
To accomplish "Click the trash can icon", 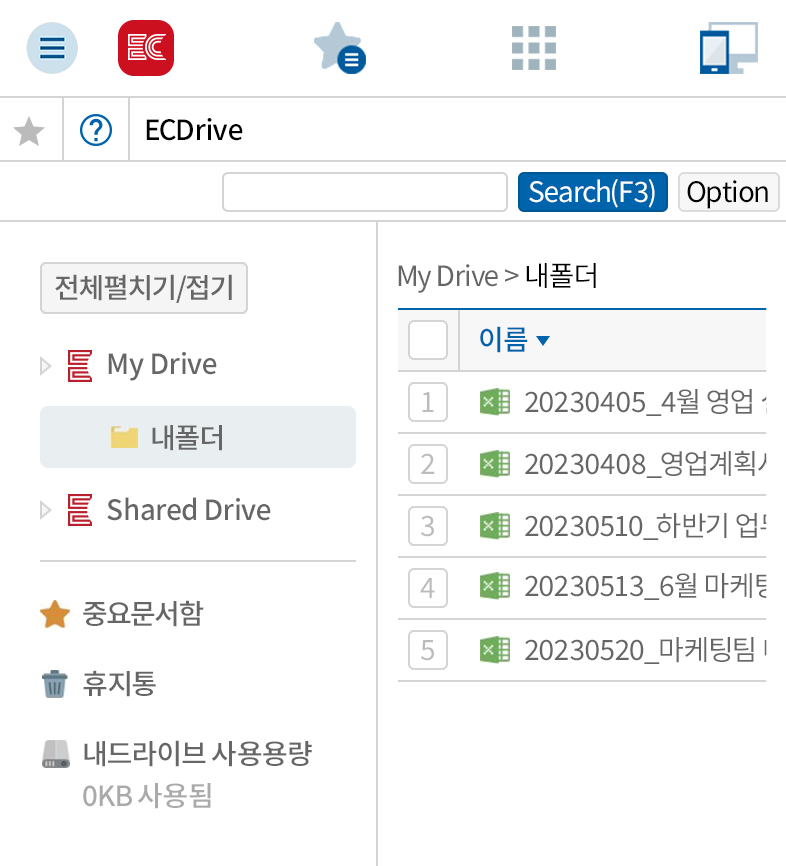I will click(55, 684).
